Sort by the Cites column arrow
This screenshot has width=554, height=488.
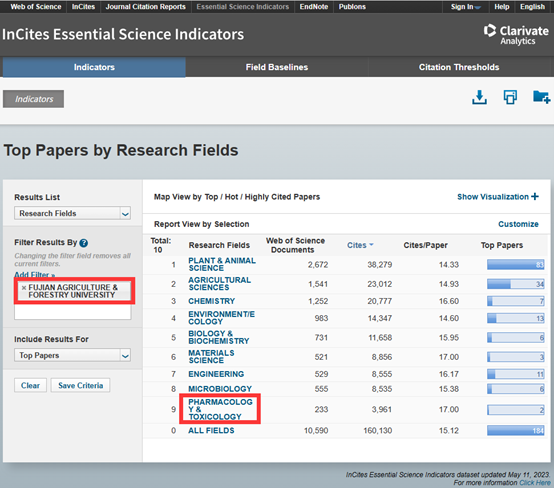(x=371, y=245)
